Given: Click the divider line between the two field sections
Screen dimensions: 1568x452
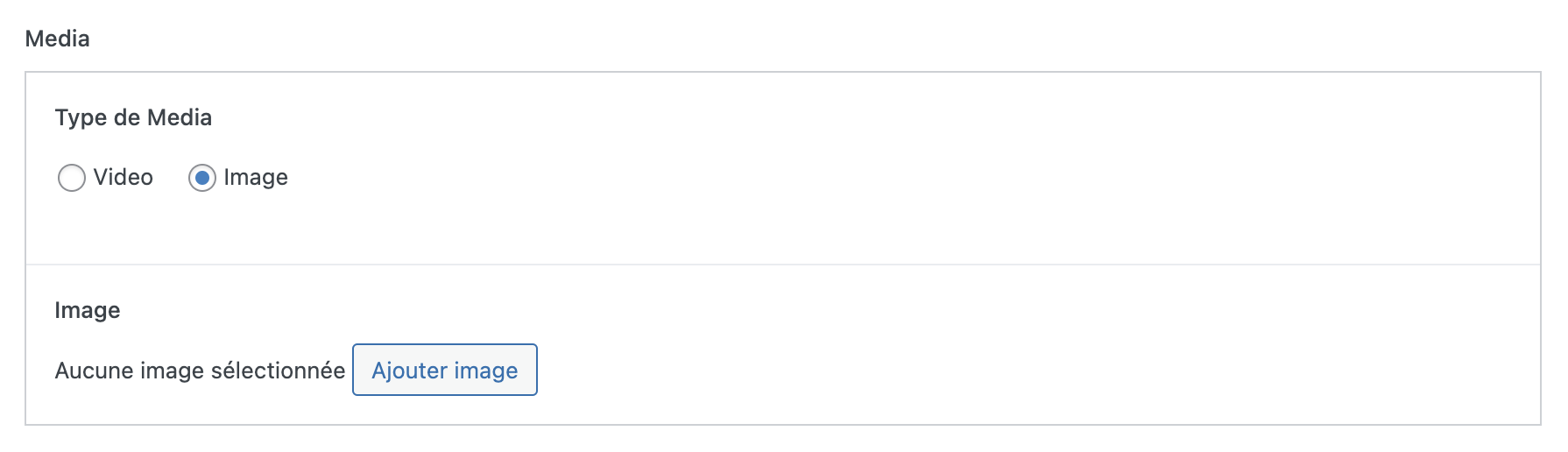Looking at the screenshot, I should coord(783,265).
